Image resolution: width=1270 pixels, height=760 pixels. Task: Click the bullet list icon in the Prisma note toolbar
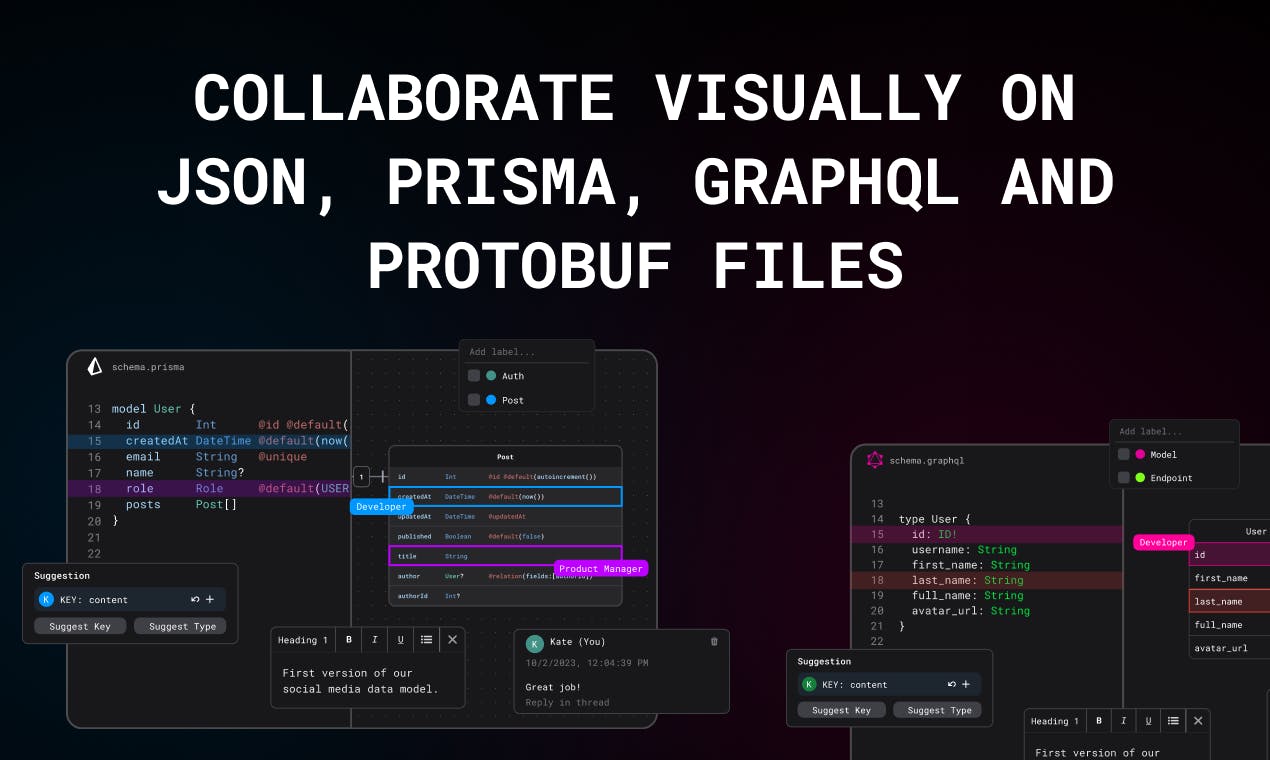coord(427,640)
